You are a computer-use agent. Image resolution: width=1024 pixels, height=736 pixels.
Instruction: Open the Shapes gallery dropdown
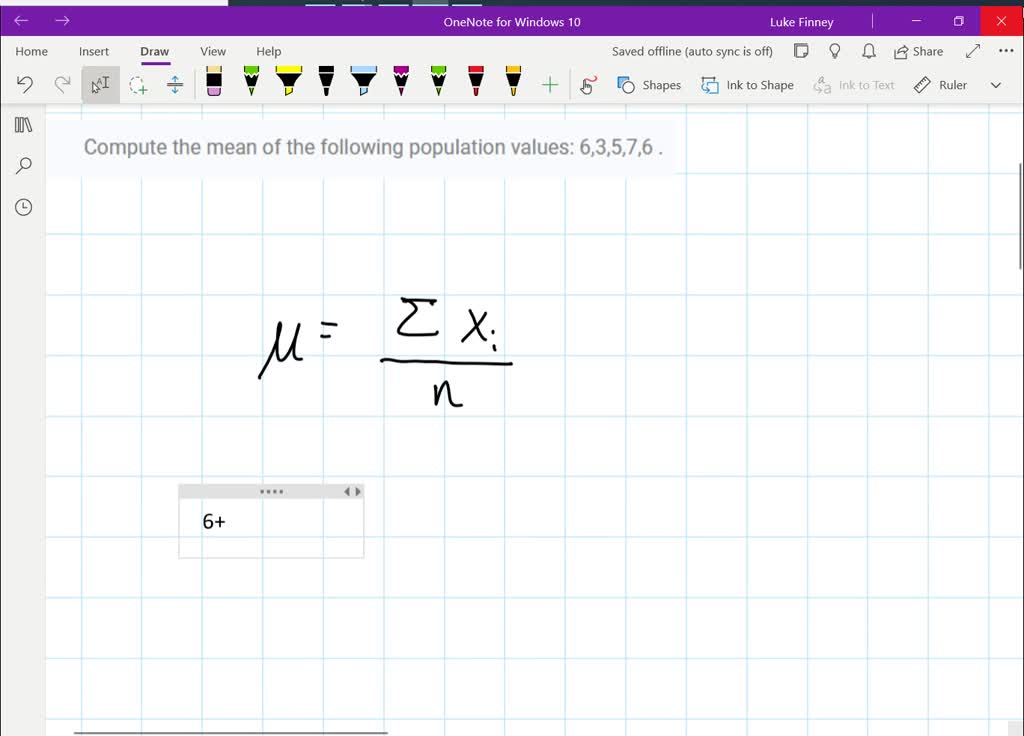pyautogui.click(x=649, y=85)
